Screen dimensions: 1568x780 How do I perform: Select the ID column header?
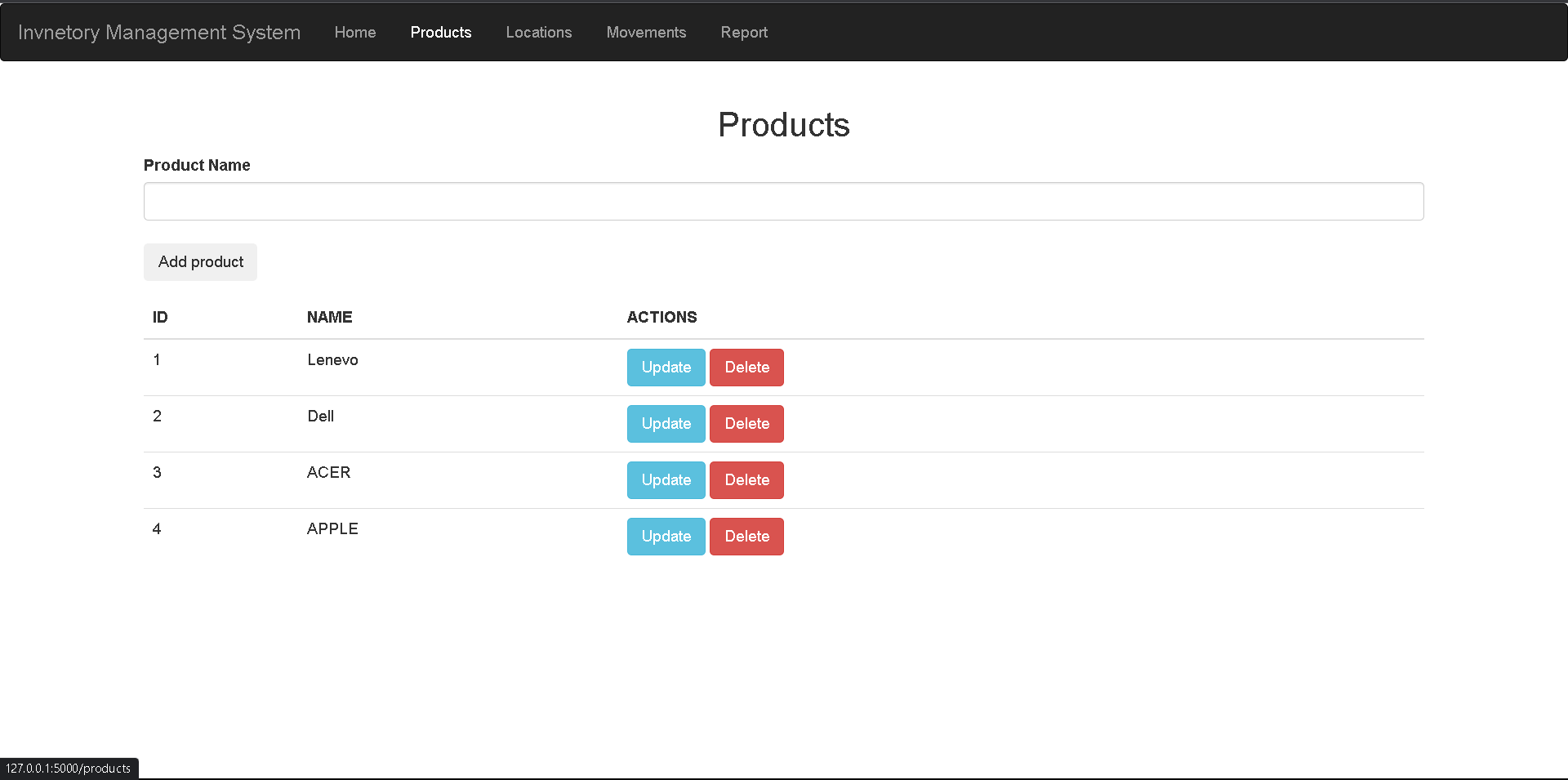159,317
